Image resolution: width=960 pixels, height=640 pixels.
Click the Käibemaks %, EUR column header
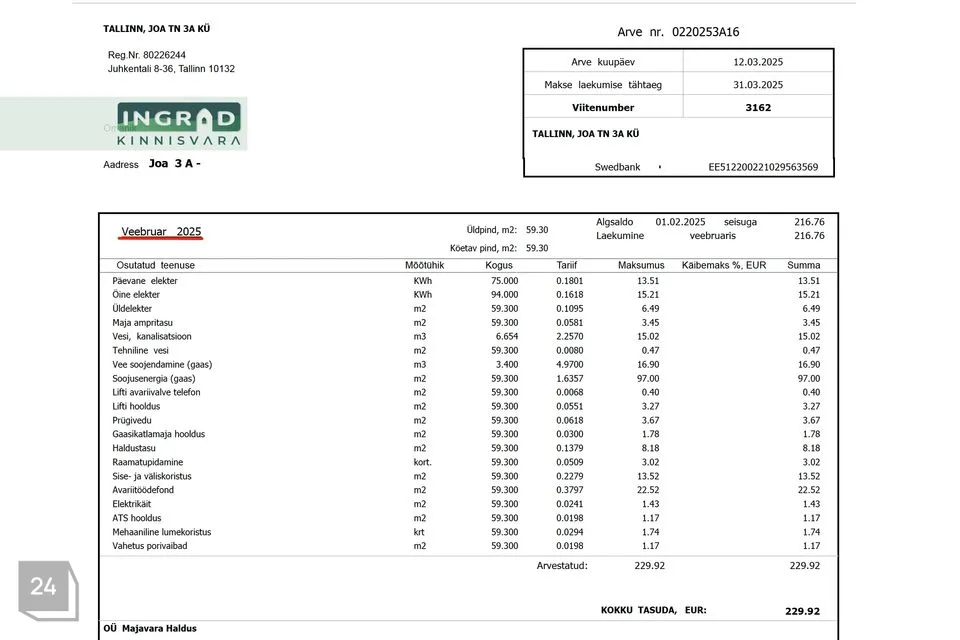pos(724,265)
